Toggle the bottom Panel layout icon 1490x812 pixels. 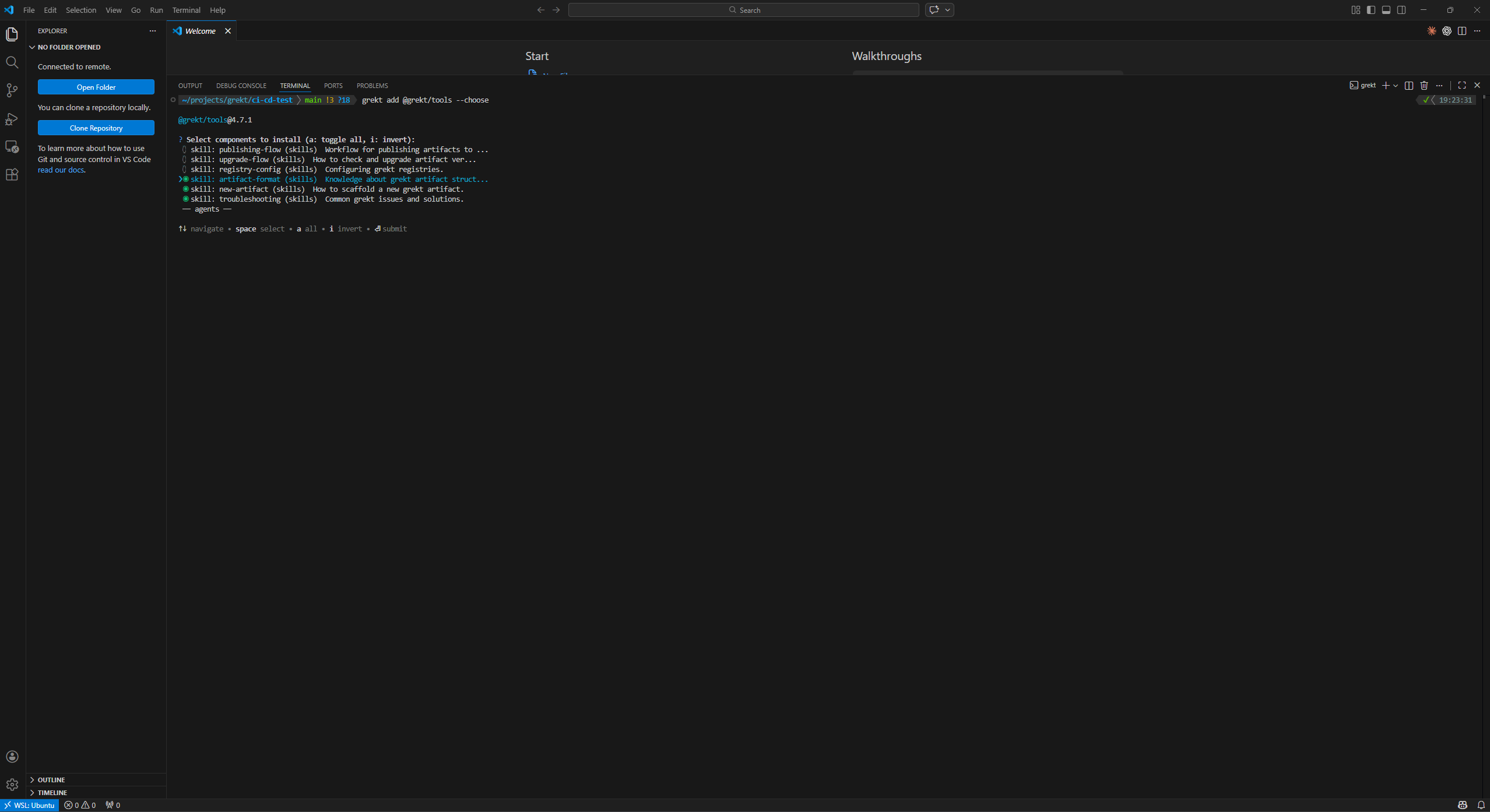1386,10
